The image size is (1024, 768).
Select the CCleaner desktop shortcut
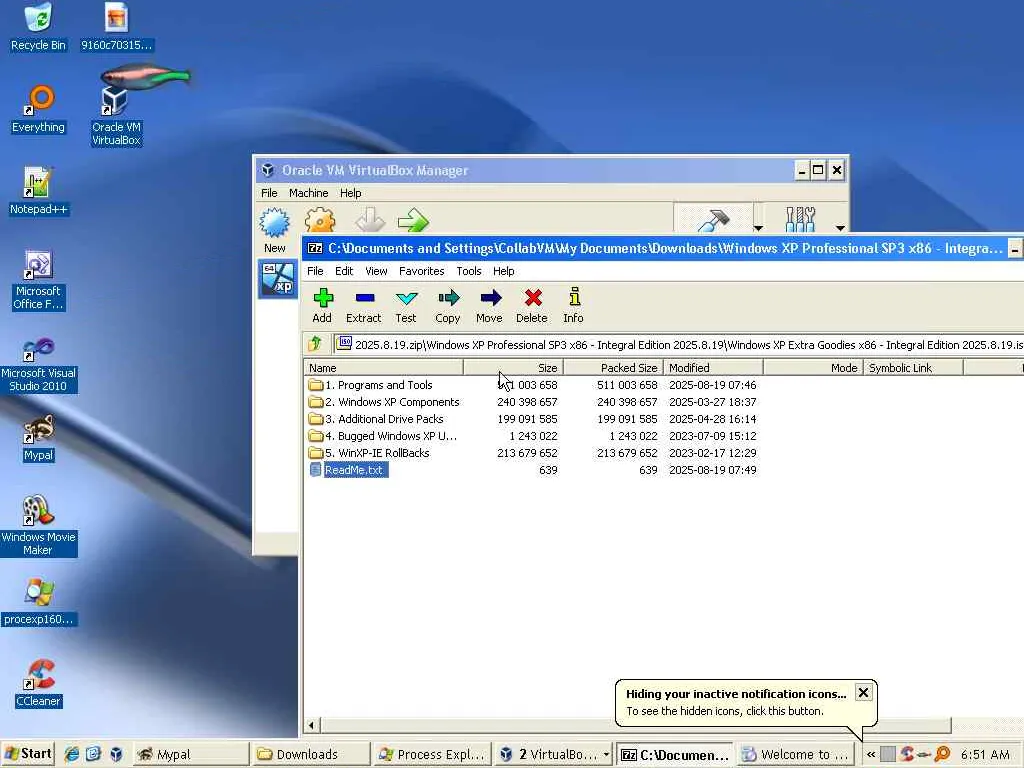pos(39,684)
